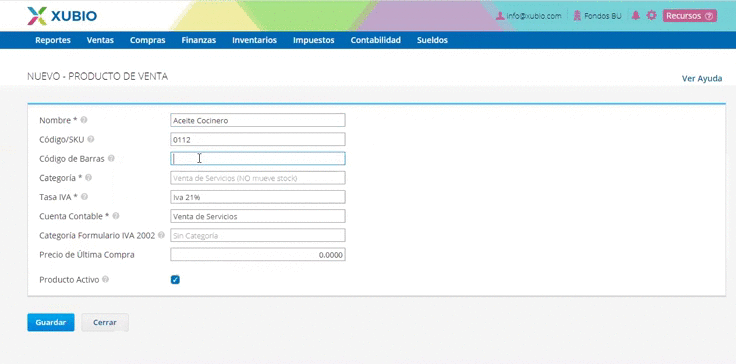Open the Inventarios menu
This screenshot has width=736, height=364.
click(254, 40)
